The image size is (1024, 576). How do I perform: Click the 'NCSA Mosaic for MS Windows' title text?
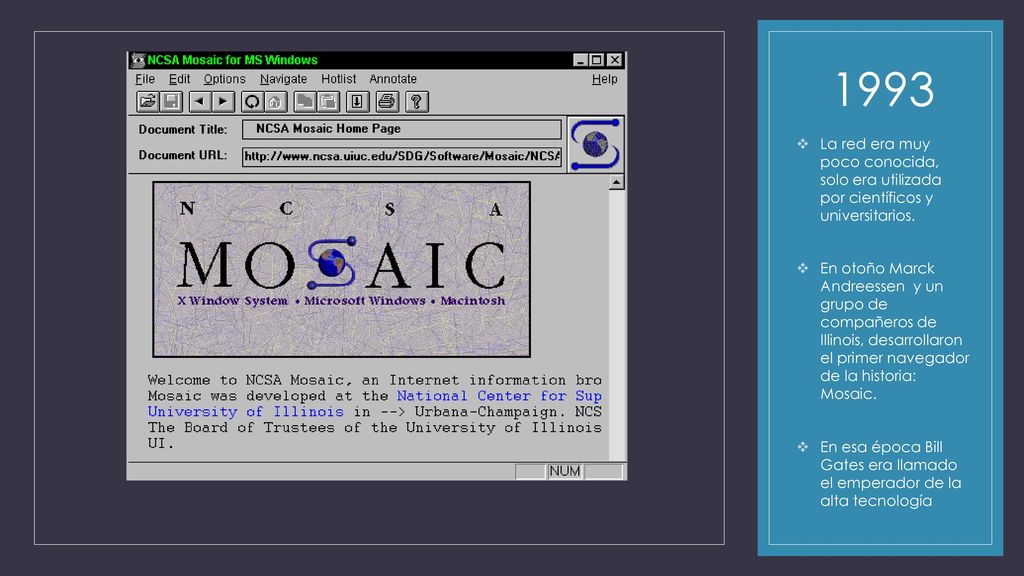pos(232,60)
